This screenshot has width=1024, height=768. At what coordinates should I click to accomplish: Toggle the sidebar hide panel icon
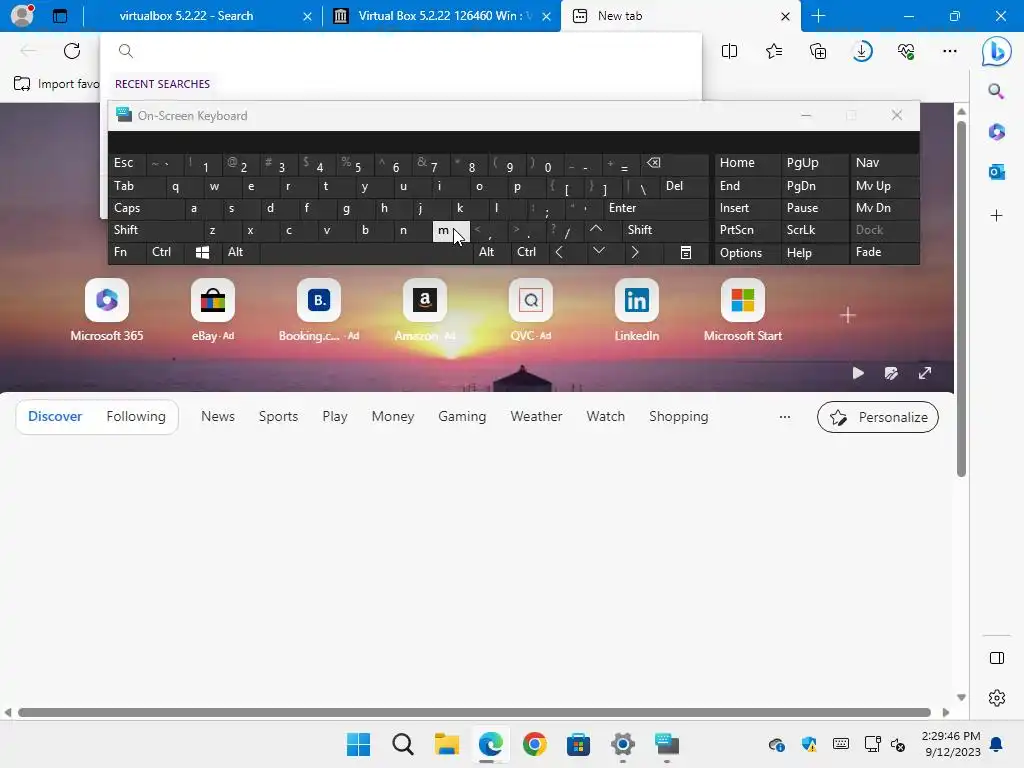coord(997,658)
